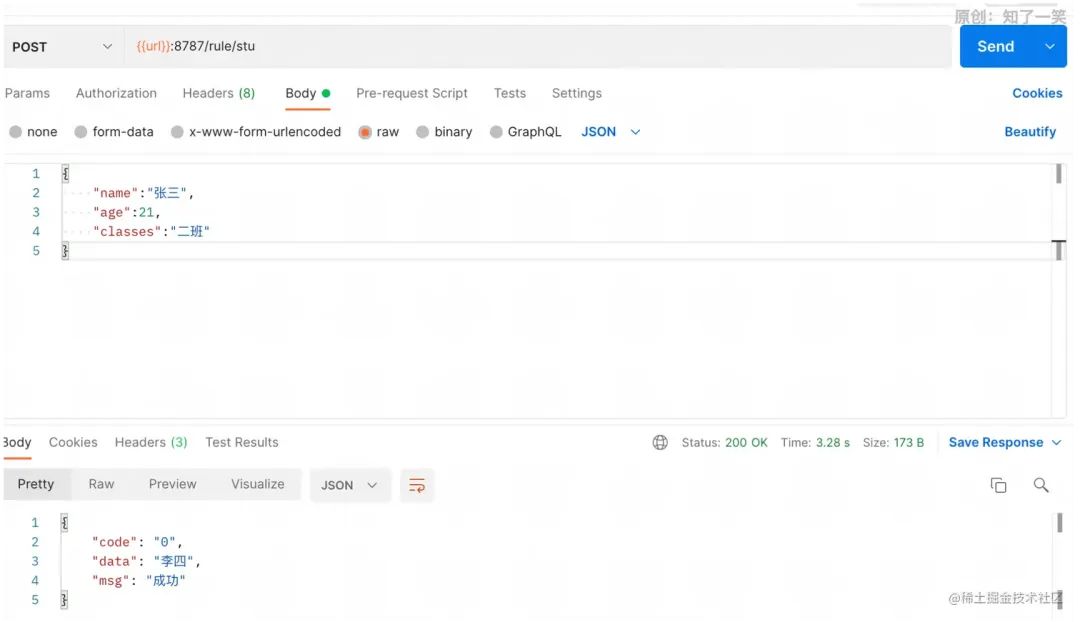This screenshot has height=622, width=1080.
Task: Open the Cookies link
Action: click(x=1037, y=93)
